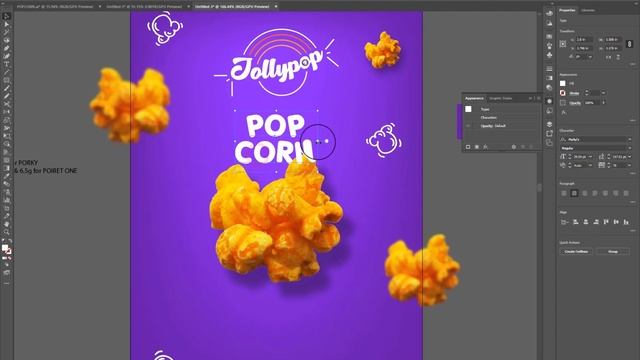
Task: Show more options in the Transform section
Action: point(632,64)
